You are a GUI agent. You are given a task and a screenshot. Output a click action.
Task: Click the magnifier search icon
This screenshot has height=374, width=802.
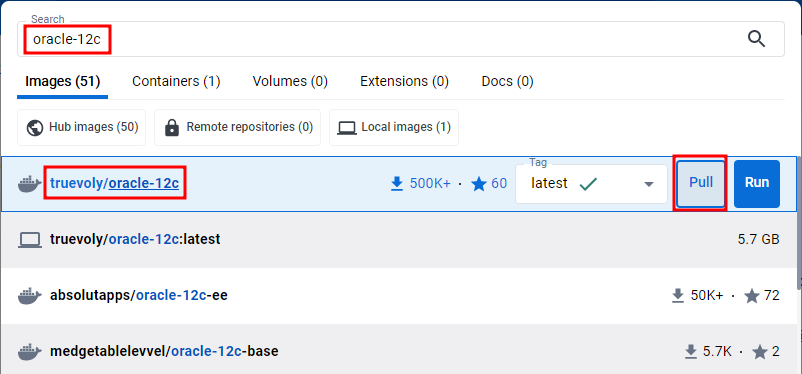(x=756, y=39)
